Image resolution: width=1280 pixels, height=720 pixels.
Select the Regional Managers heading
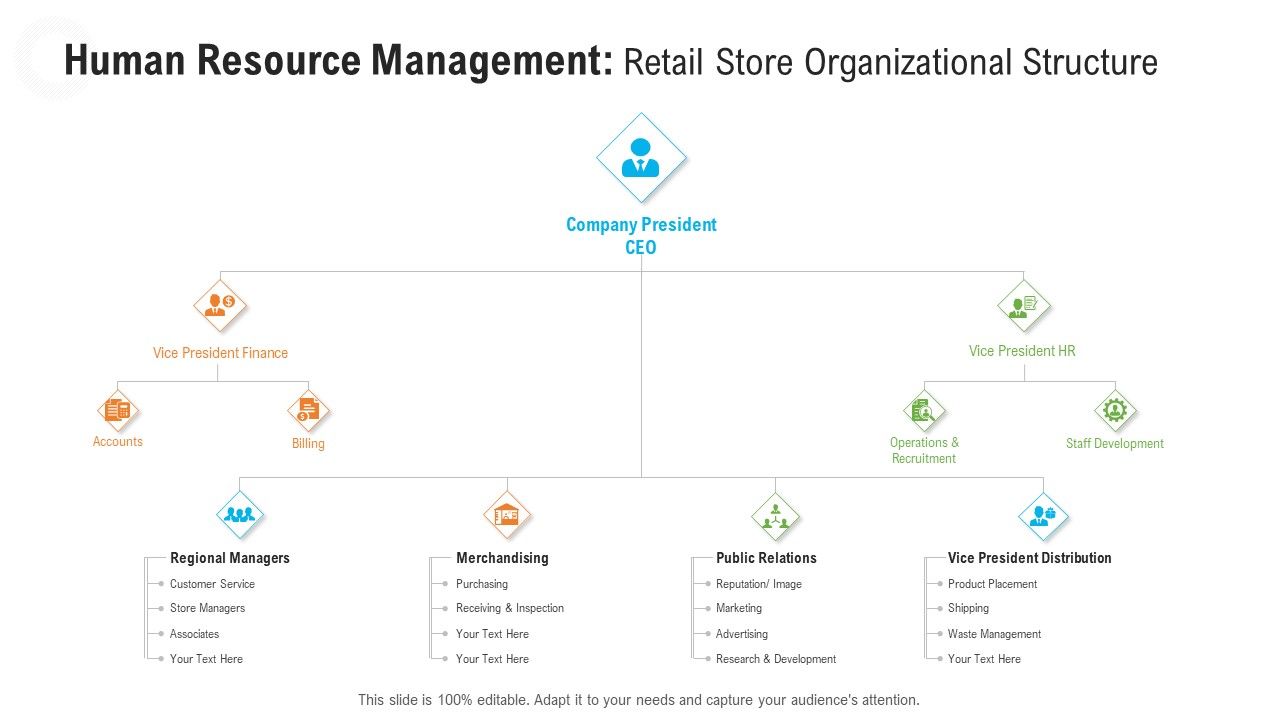tap(230, 558)
